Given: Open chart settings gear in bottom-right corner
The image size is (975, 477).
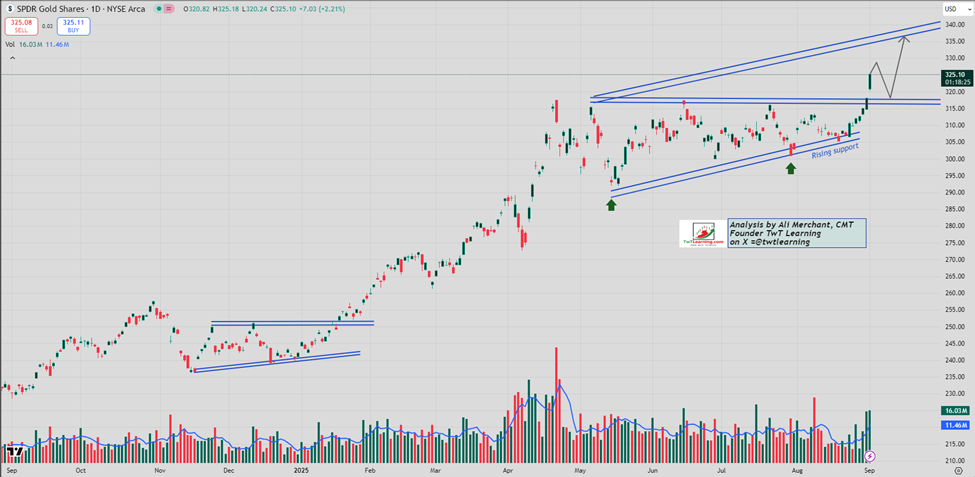Looking at the screenshot, I should coord(959,470).
